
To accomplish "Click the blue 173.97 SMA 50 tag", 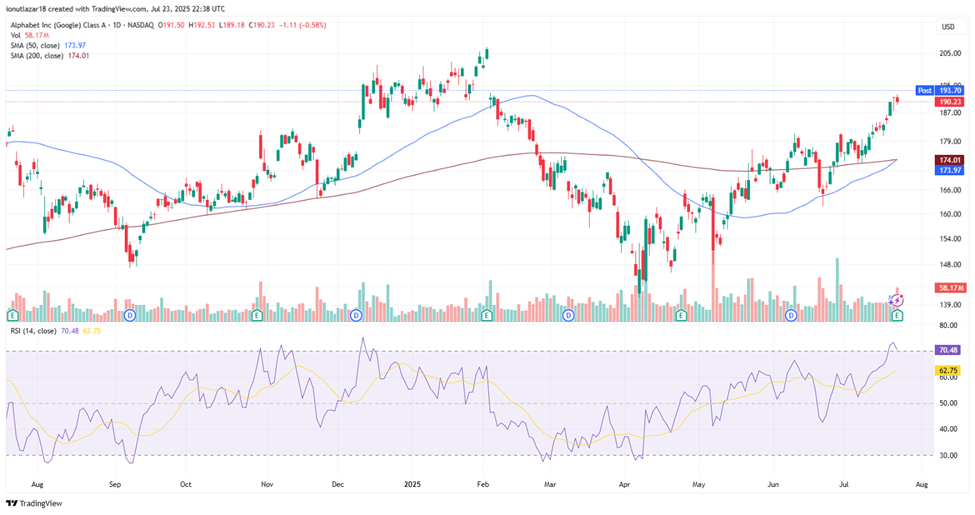I will 949,171.
